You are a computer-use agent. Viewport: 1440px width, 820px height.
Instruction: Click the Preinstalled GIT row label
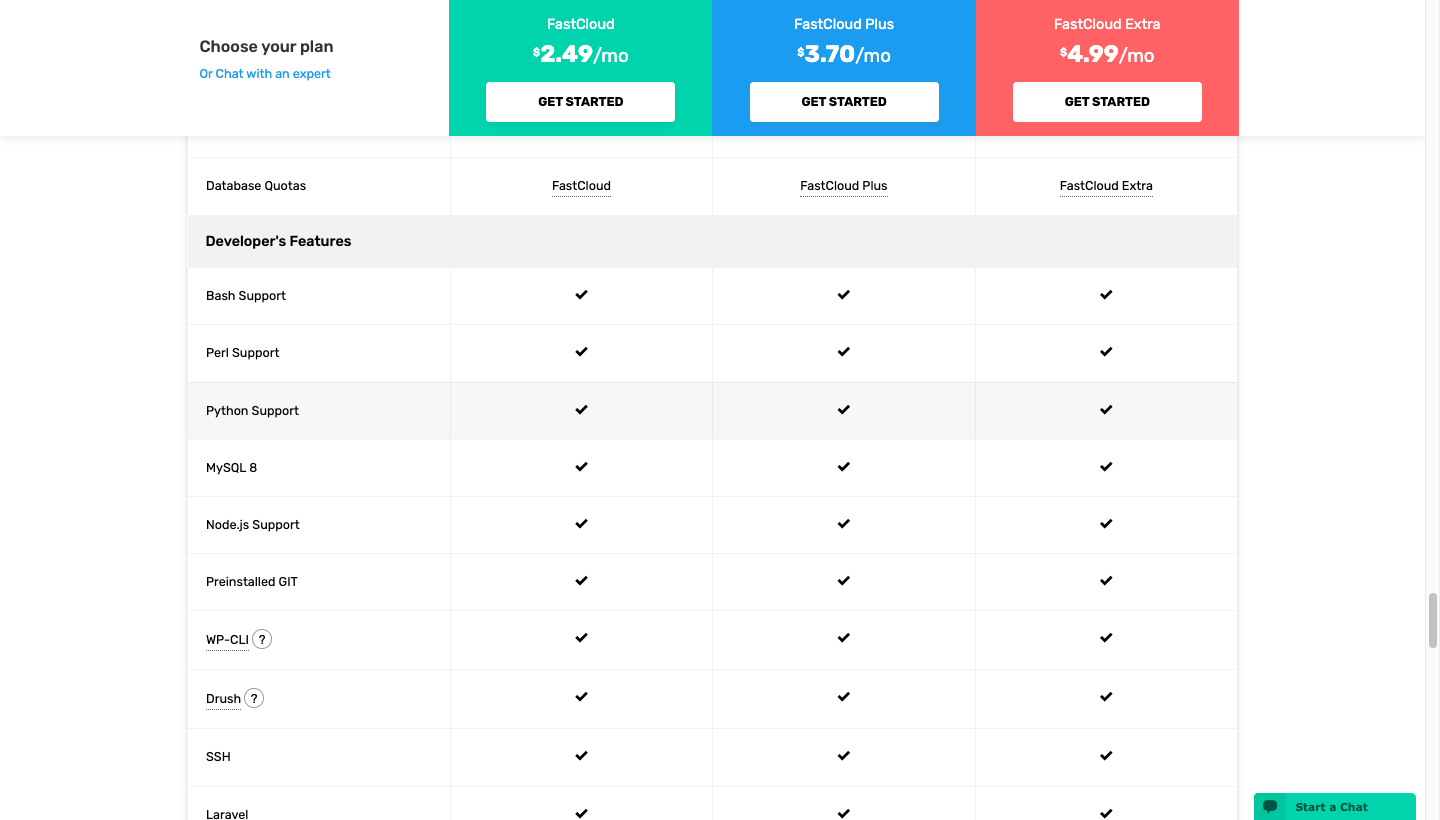(x=252, y=582)
